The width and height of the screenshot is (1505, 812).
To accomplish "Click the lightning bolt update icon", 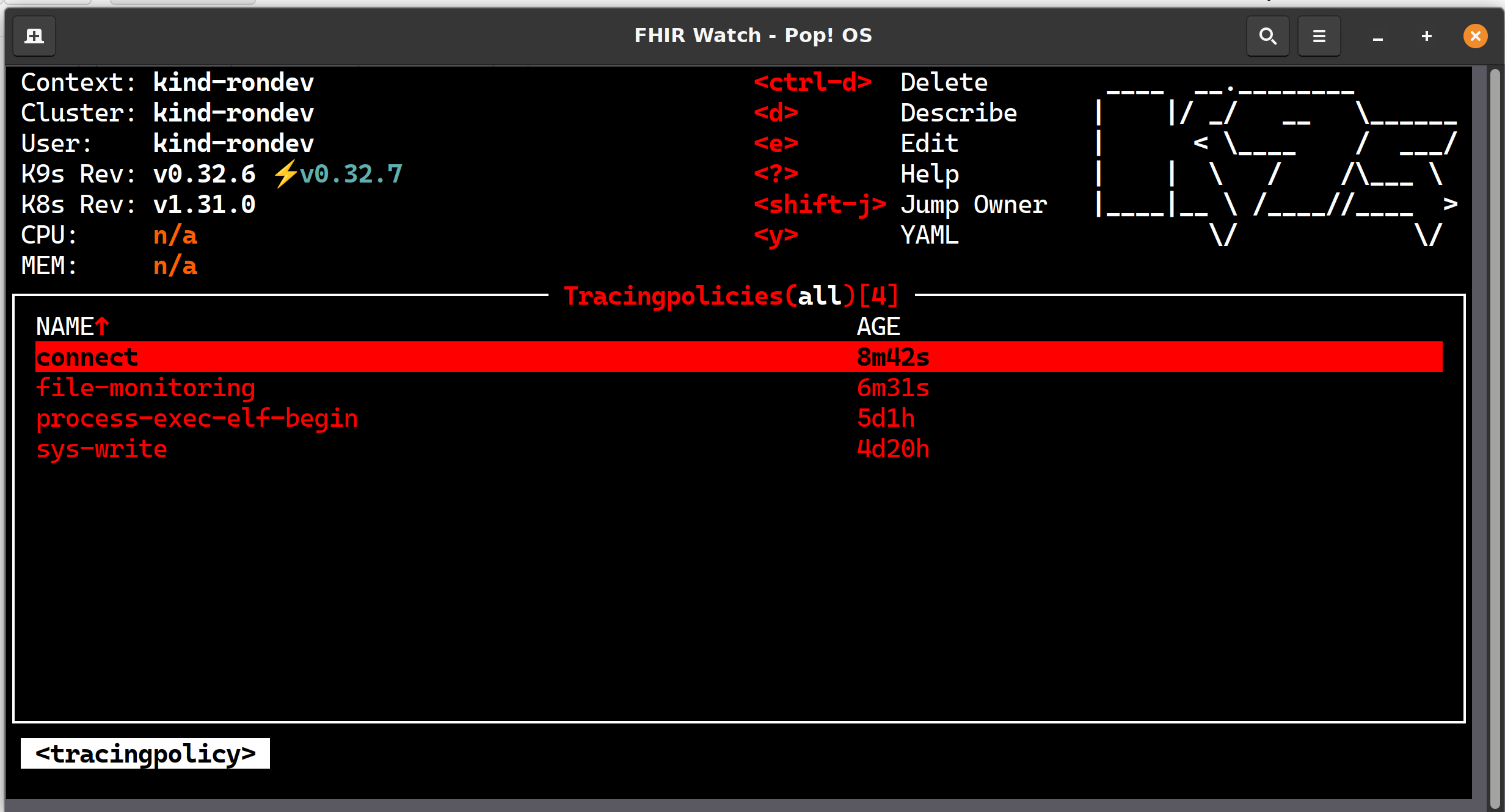I will [285, 174].
